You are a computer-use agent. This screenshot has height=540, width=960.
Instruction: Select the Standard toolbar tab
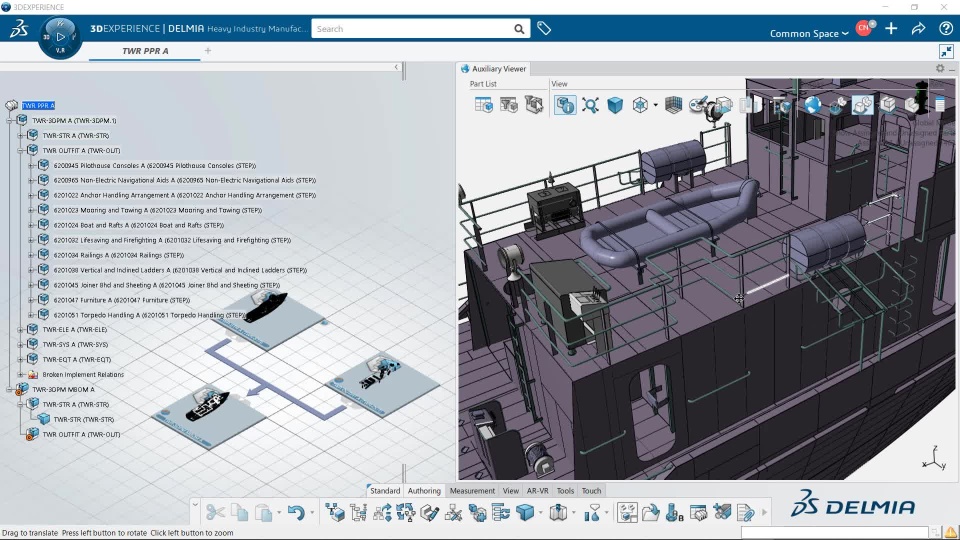[384, 490]
